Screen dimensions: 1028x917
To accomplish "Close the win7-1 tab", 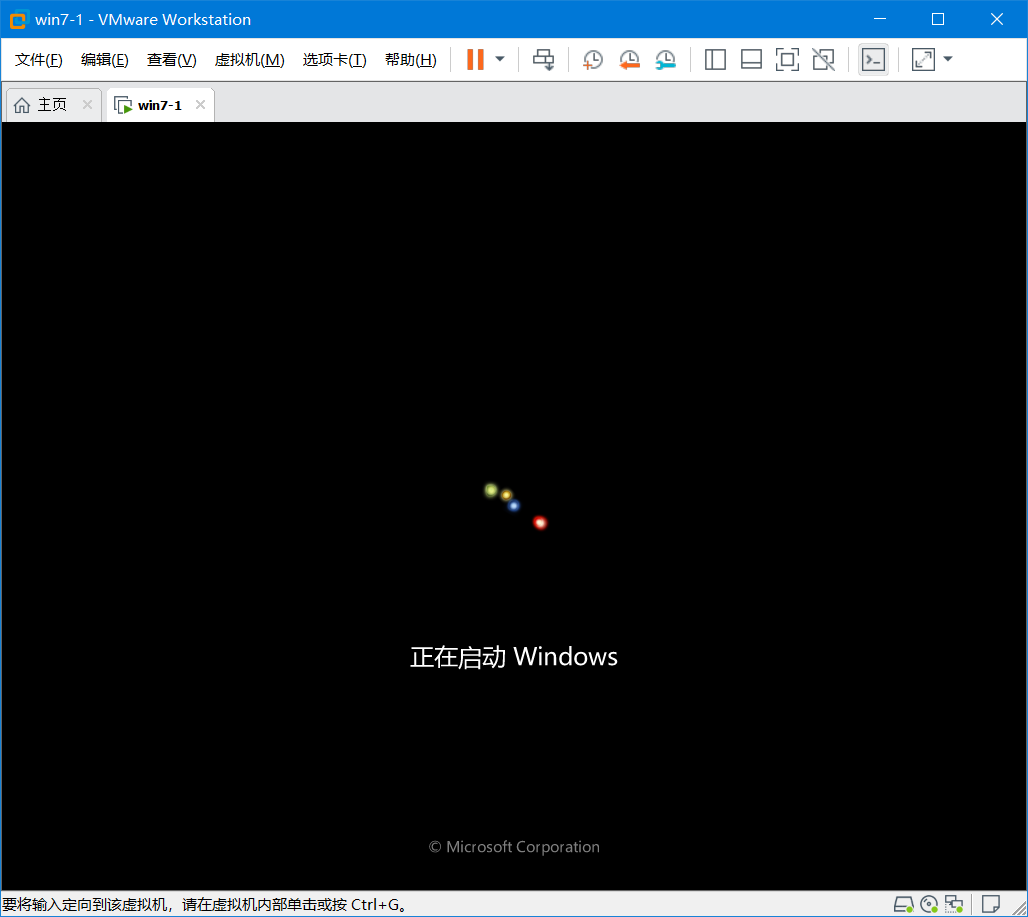I will coord(201,105).
